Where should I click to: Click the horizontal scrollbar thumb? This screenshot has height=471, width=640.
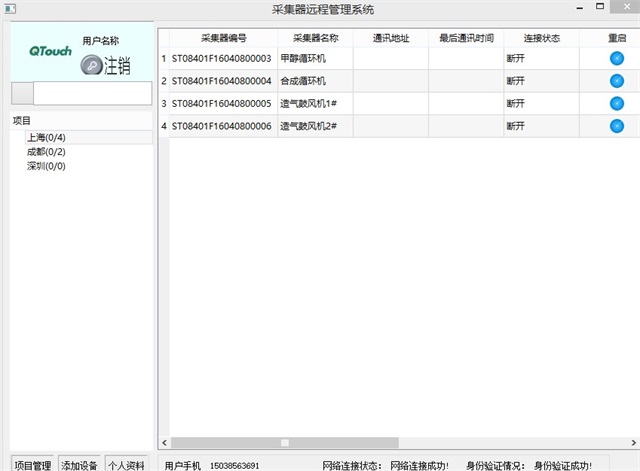[284, 443]
